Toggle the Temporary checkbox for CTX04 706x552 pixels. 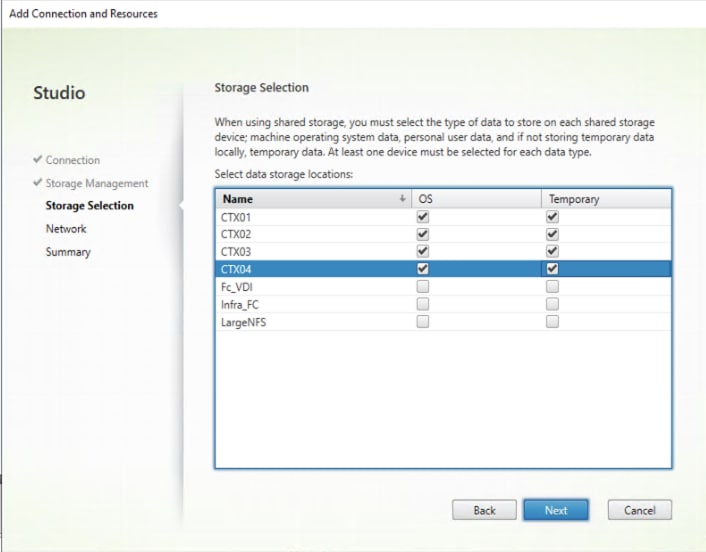pyautogui.click(x=552, y=269)
